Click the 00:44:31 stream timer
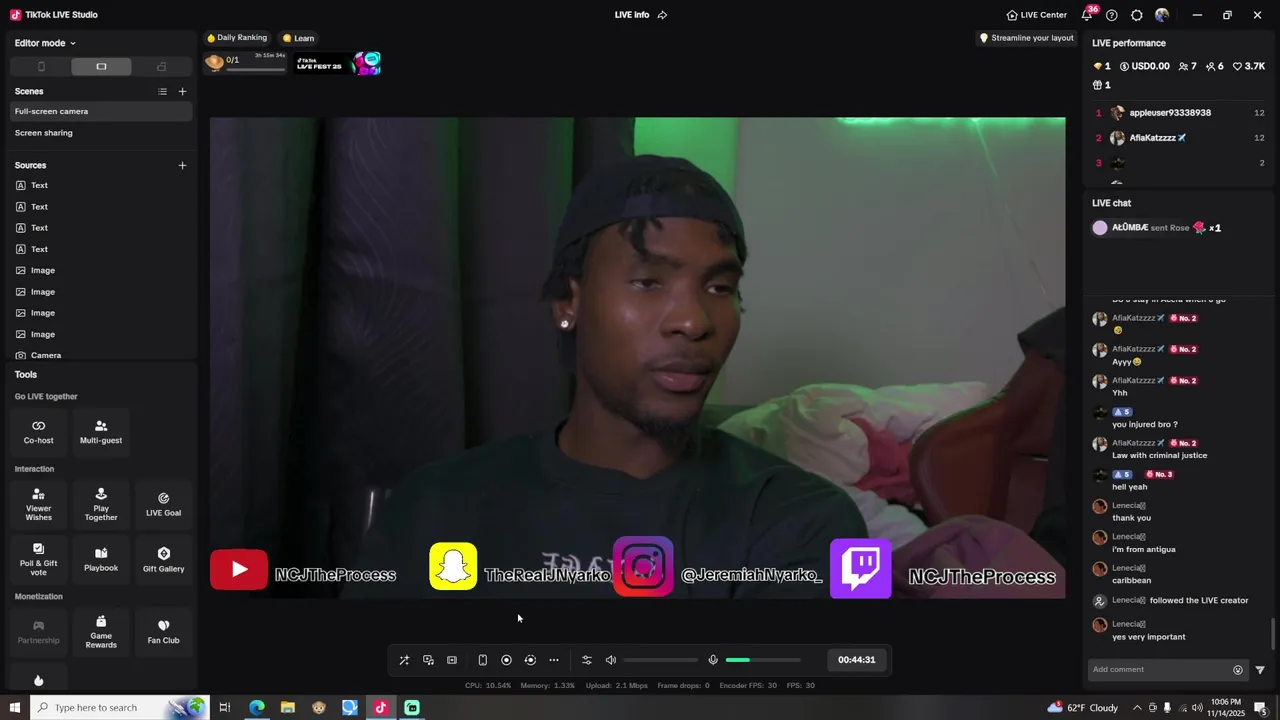Viewport: 1280px width, 720px height. 856,660
